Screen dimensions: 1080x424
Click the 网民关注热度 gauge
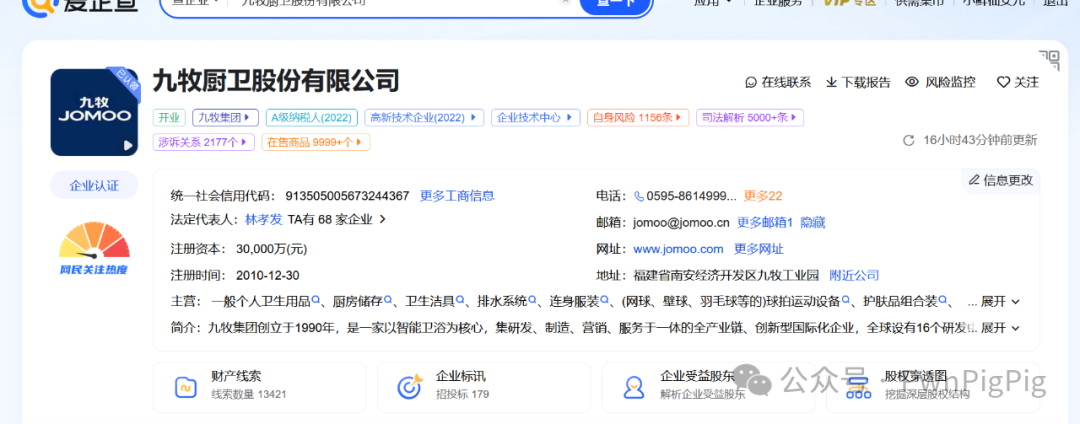click(94, 248)
